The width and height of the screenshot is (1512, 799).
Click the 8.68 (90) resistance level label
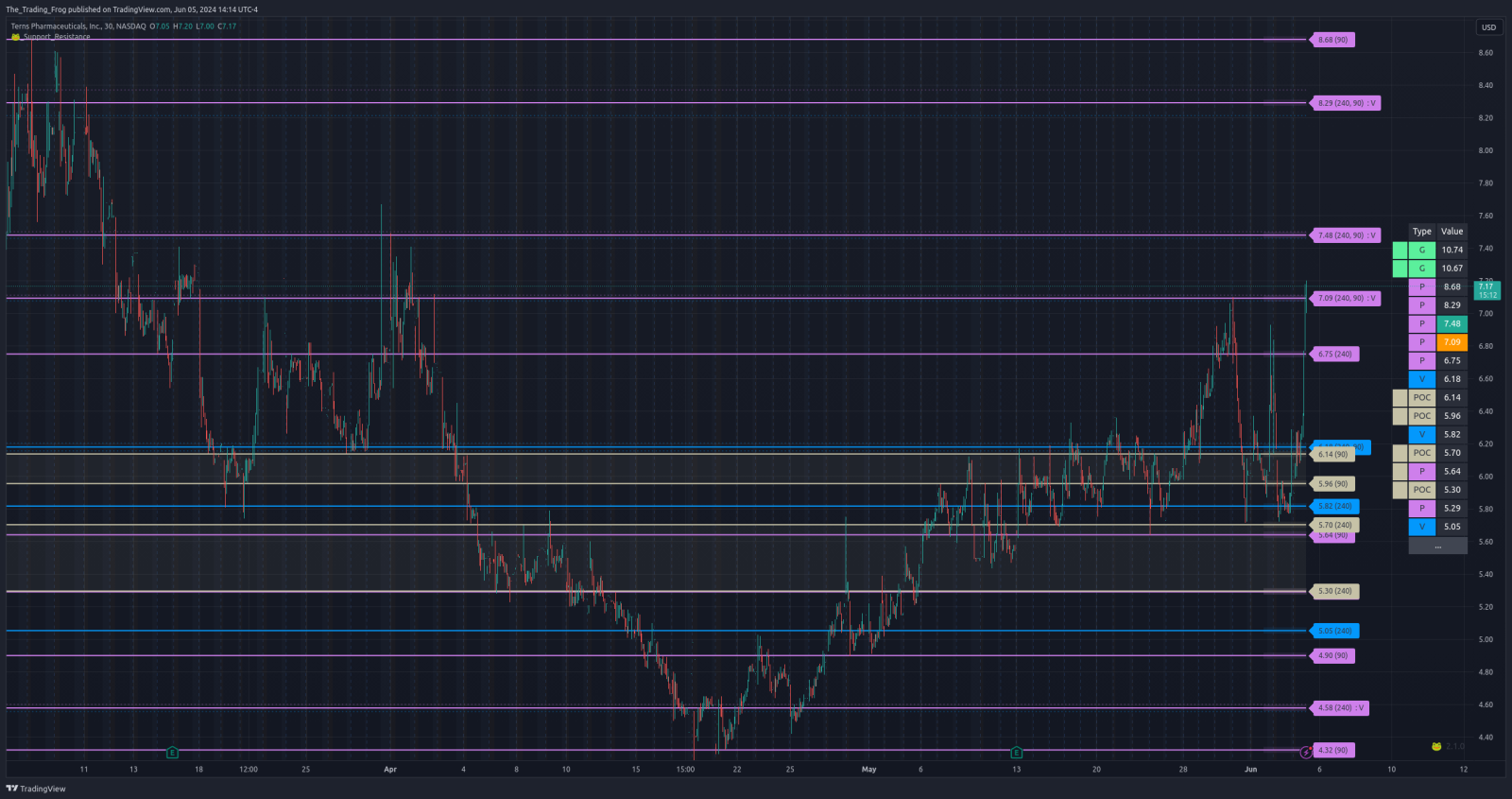tap(1332, 40)
